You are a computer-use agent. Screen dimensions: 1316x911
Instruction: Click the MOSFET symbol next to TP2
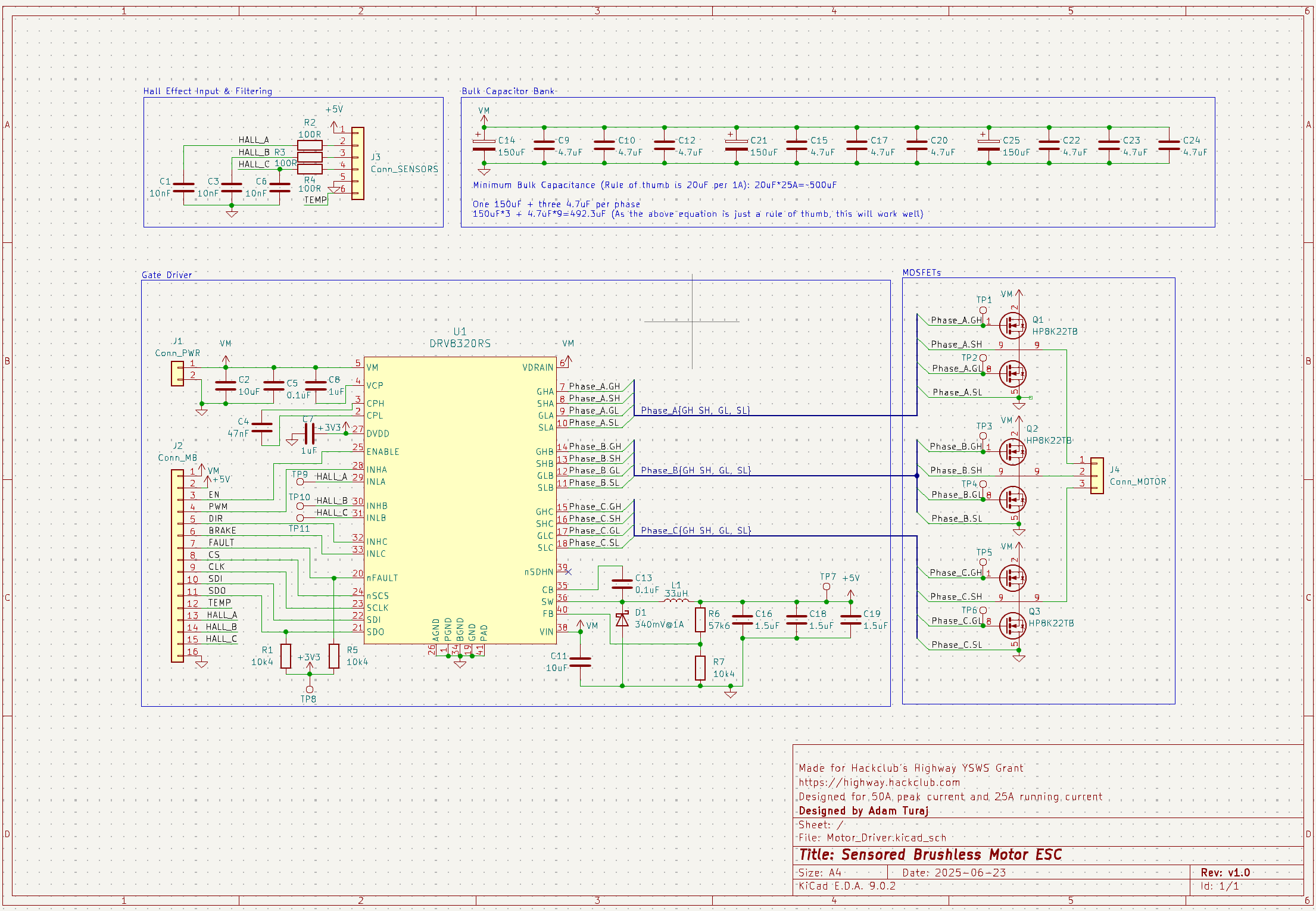pyautogui.click(x=1012, y=373)
